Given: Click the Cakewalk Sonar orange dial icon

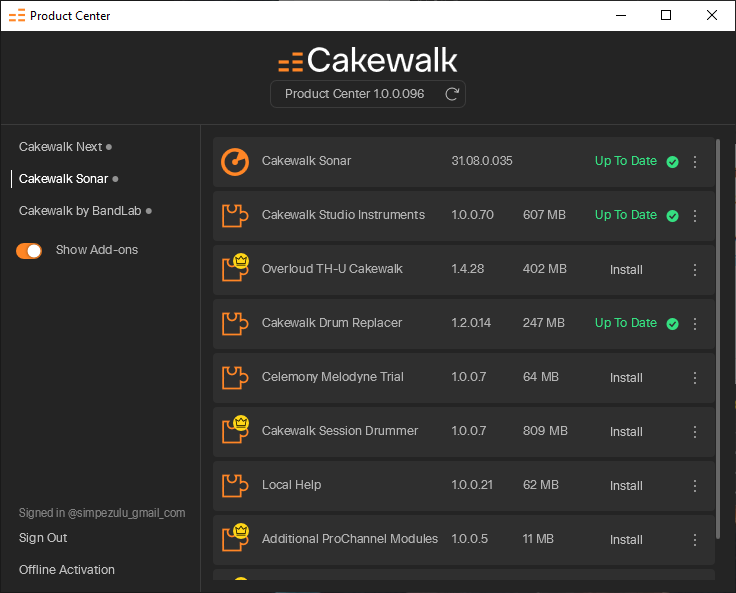Looking at the screenshot, I should click(235, 162).
